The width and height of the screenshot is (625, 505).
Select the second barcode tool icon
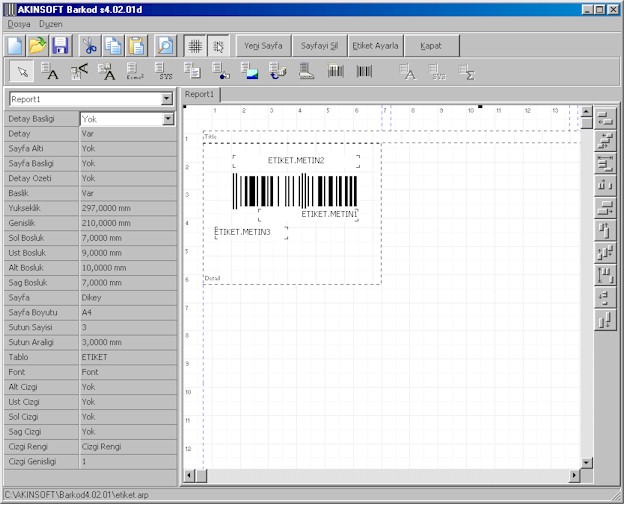(x=364, y=72)
